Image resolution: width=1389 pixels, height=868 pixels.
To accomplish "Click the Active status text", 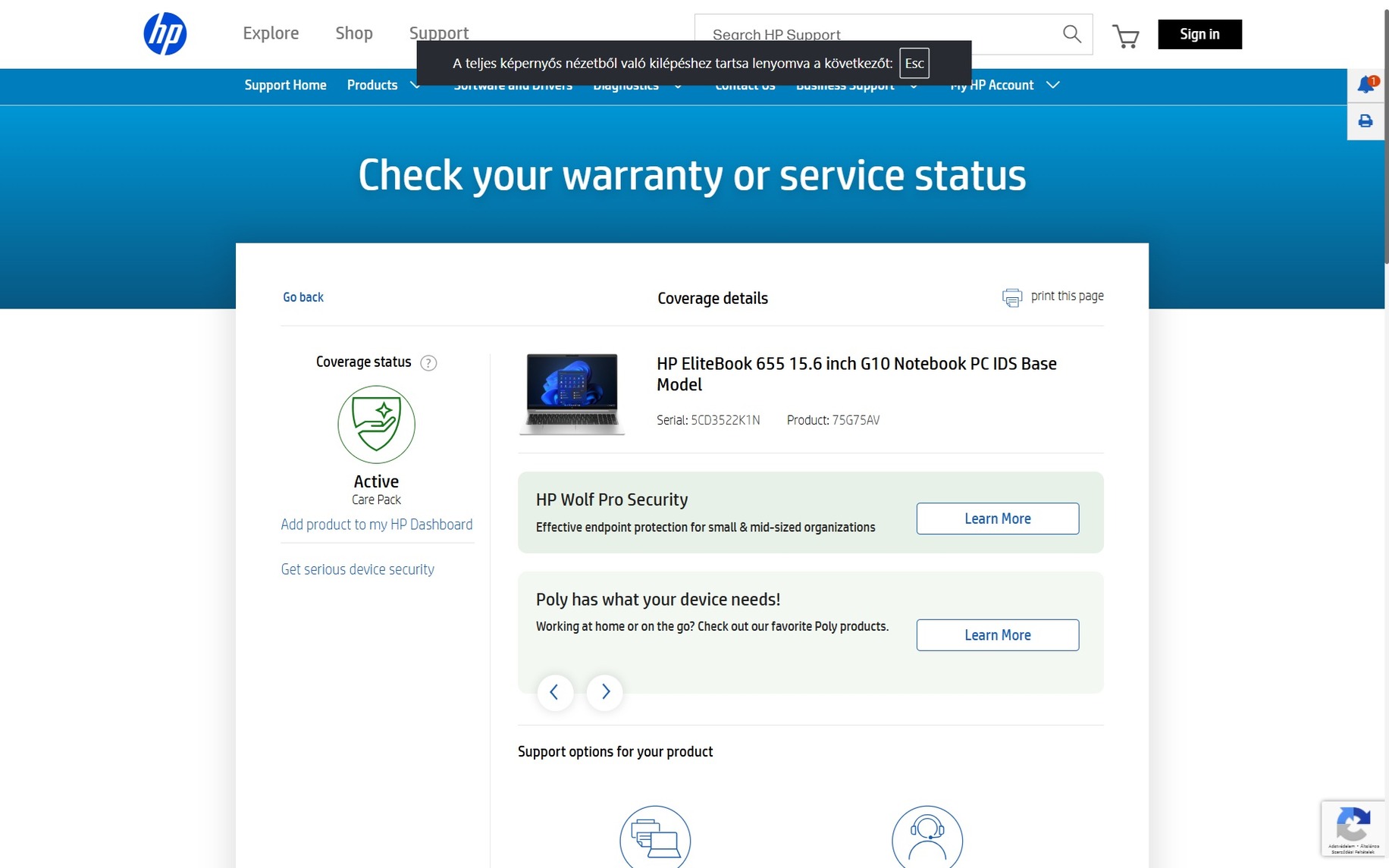I will point(376,481).
